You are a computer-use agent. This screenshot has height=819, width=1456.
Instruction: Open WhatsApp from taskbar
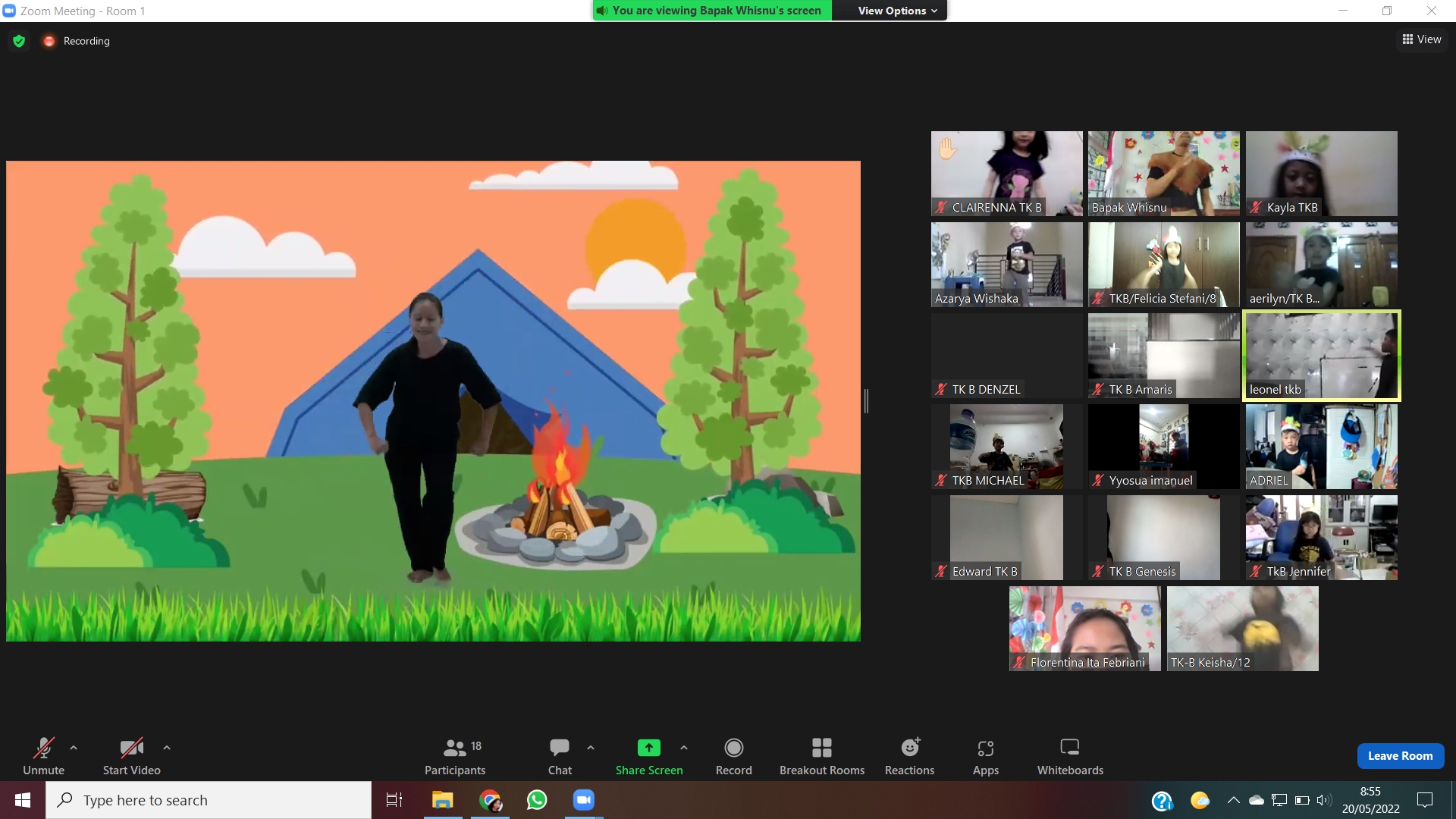pos(537,800)
